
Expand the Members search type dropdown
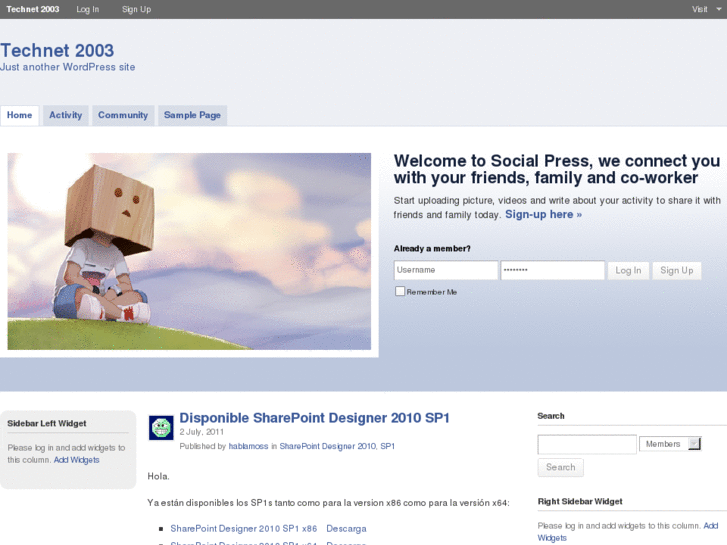point(670,444)
